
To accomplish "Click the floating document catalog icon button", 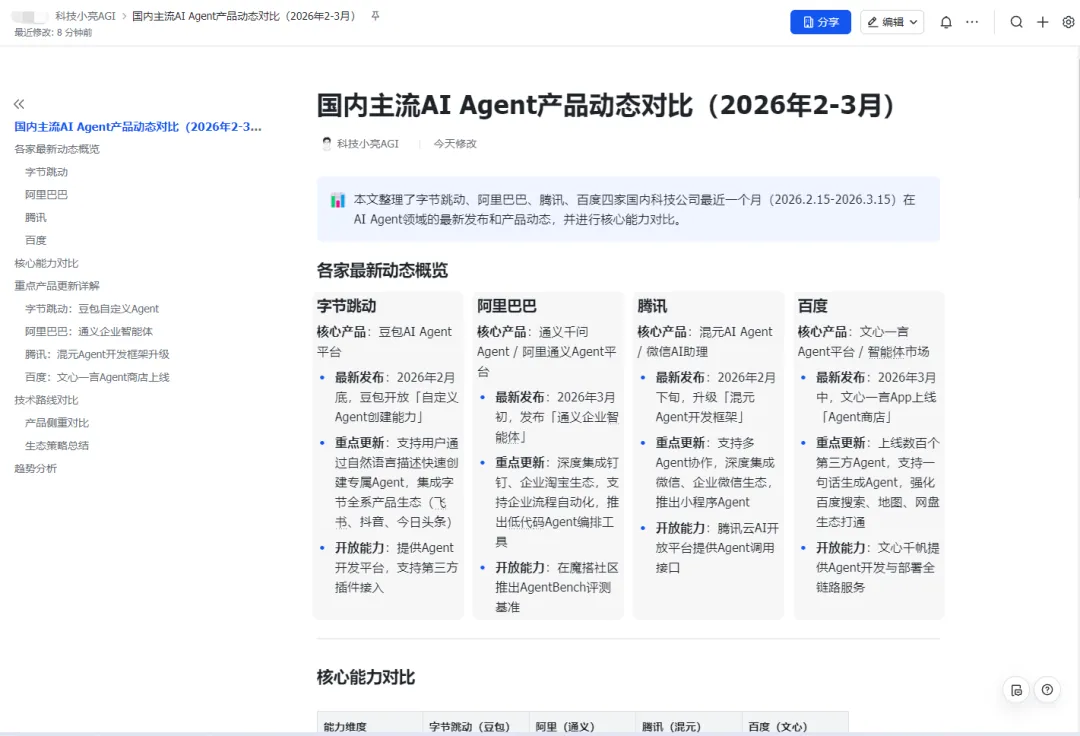I will (1016, 690).
